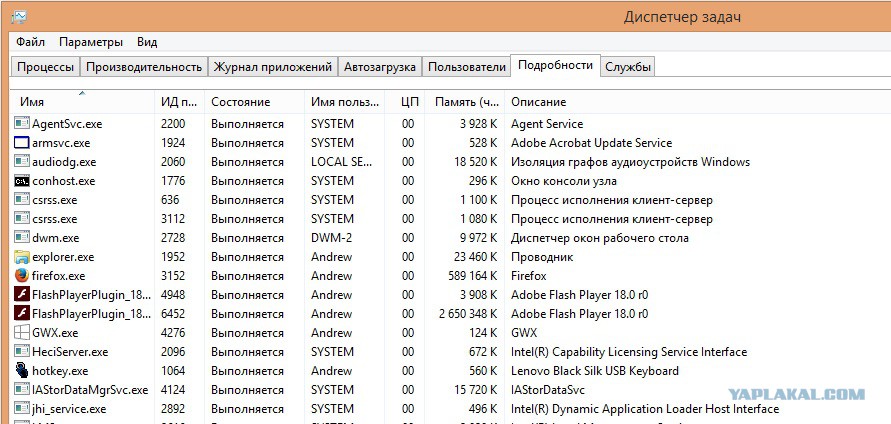Screen dimensions: 891x424
Task: Click the Task Manager title bar icon
Action: [x=18, y=17]
